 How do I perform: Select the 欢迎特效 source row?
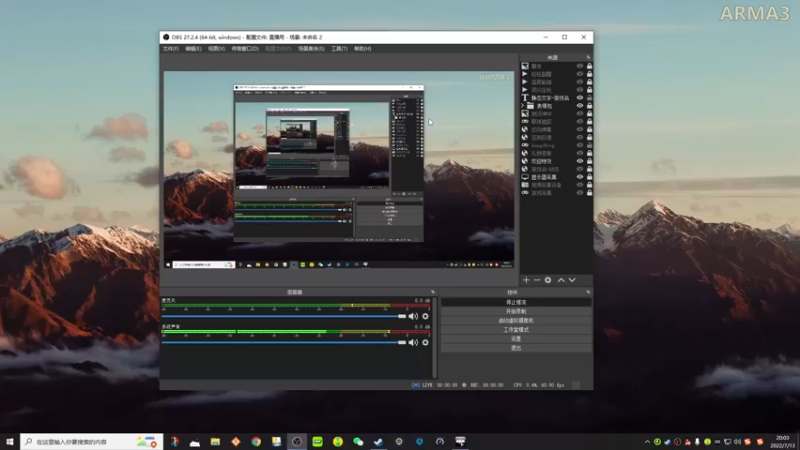tap(556, 161)
